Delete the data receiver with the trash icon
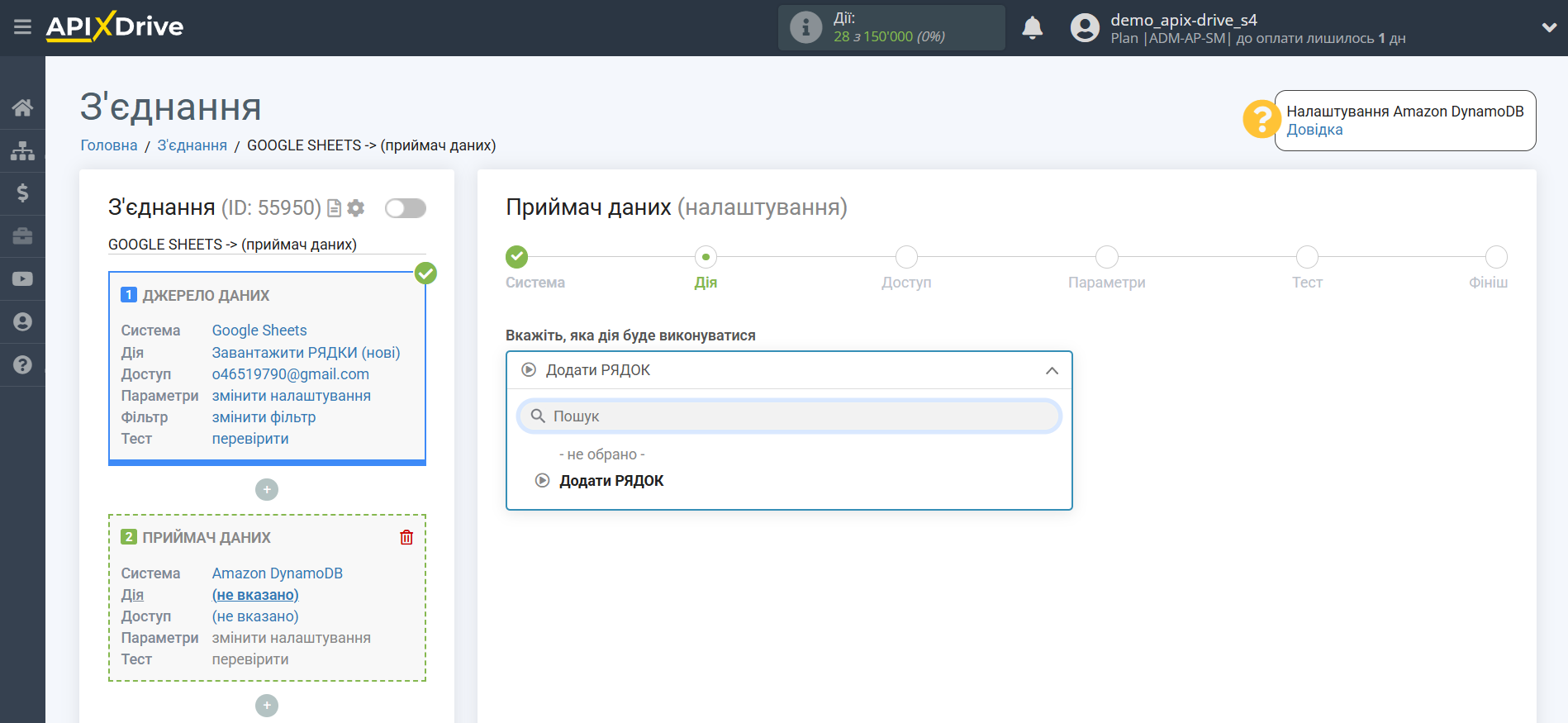The image size is (1568, 723). 406,537
